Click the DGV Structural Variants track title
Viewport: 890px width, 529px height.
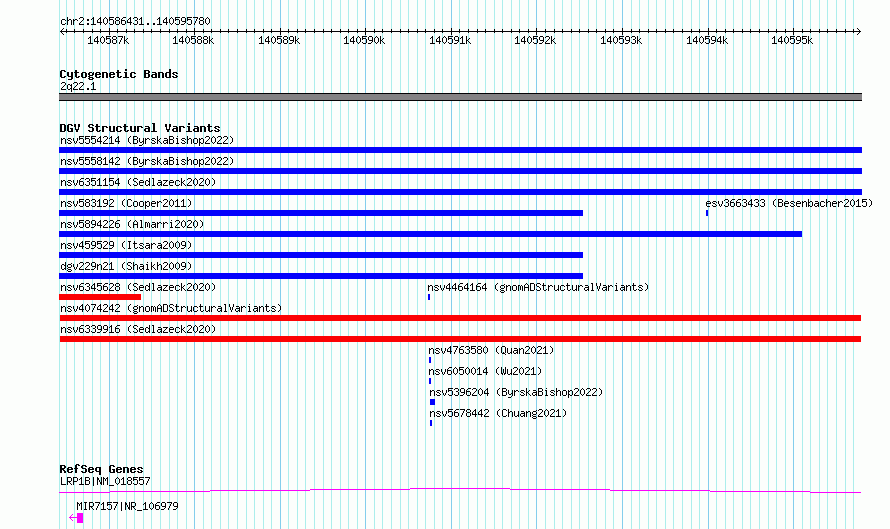pos(140,128)
